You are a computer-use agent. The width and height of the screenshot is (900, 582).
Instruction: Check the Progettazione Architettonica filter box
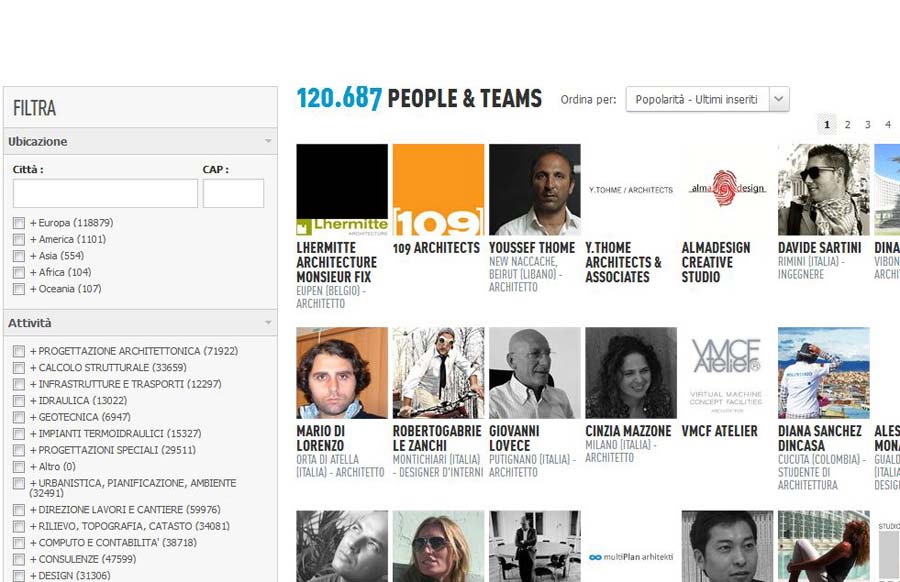[x=19, y=351]
